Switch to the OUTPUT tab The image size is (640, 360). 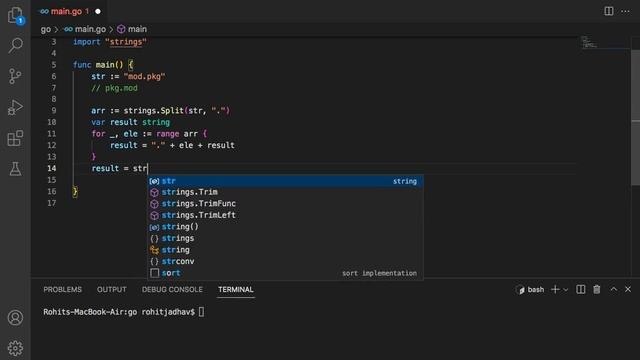tap(111, 289)
